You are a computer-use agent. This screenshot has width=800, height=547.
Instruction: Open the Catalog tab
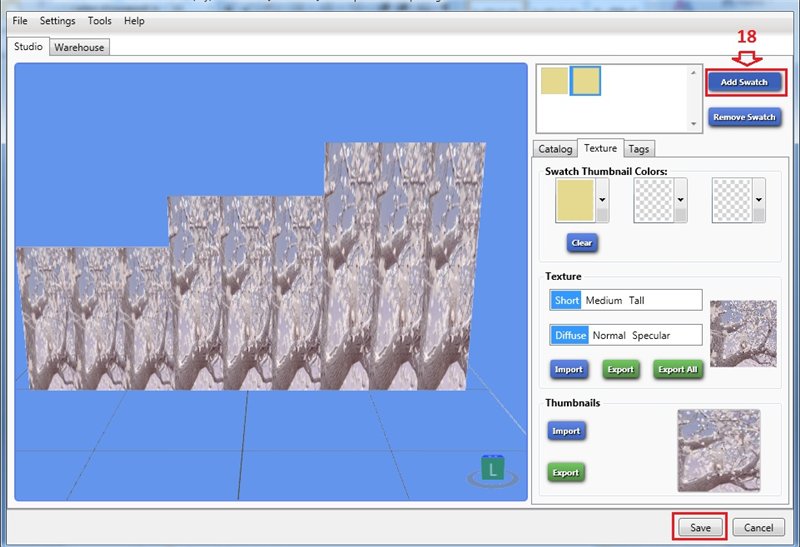(x=556, y=149)
